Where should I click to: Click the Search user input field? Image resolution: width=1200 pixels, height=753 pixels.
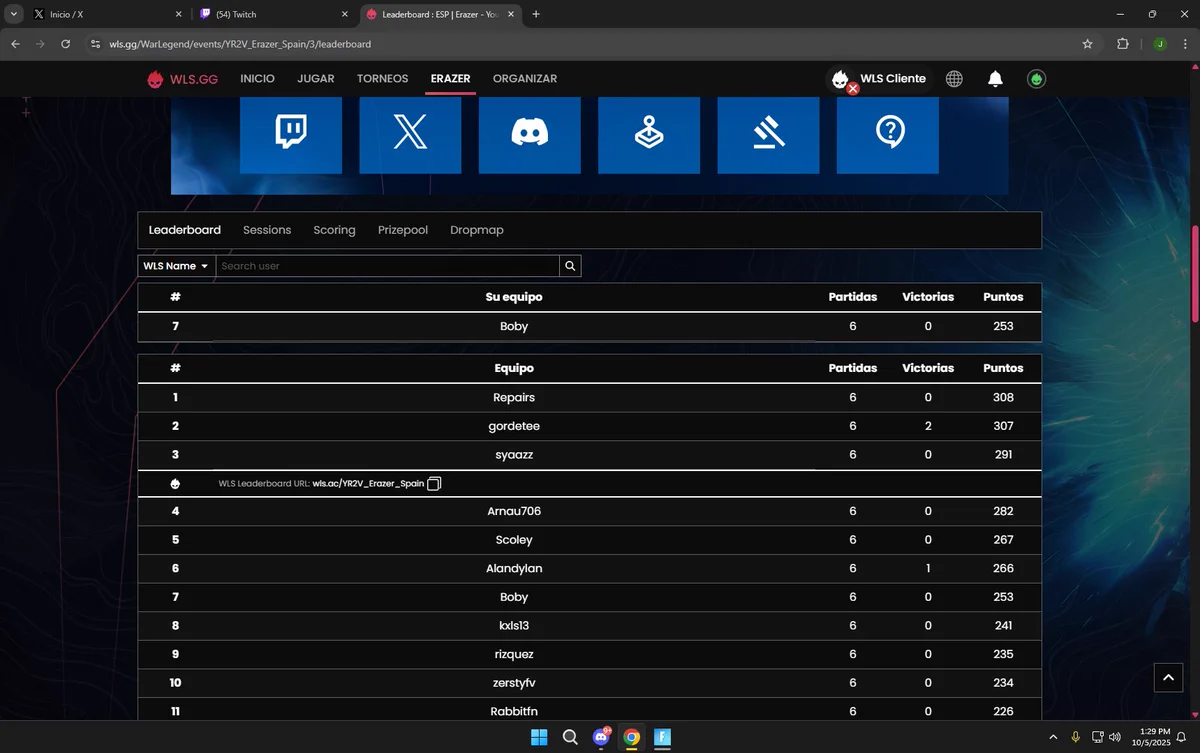[x=388, y=266]
